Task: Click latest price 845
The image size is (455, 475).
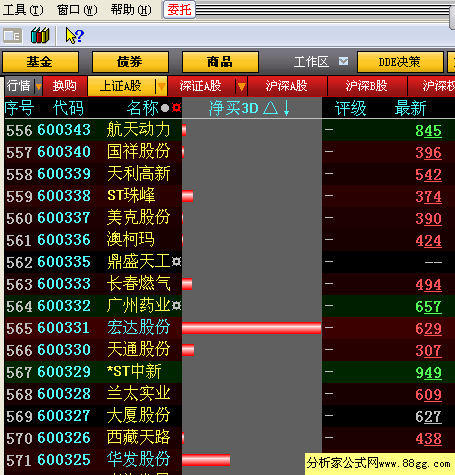Action: point(428,131)
